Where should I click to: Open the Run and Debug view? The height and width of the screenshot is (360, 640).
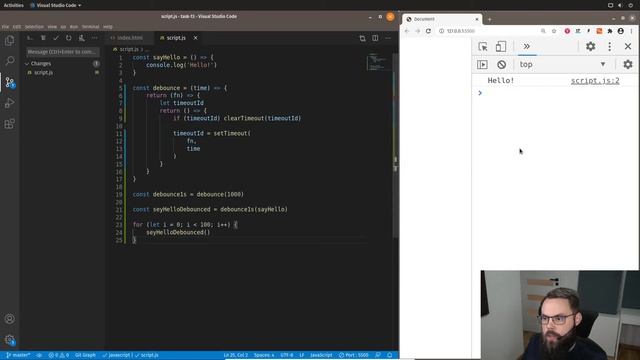tap(9, 103)
